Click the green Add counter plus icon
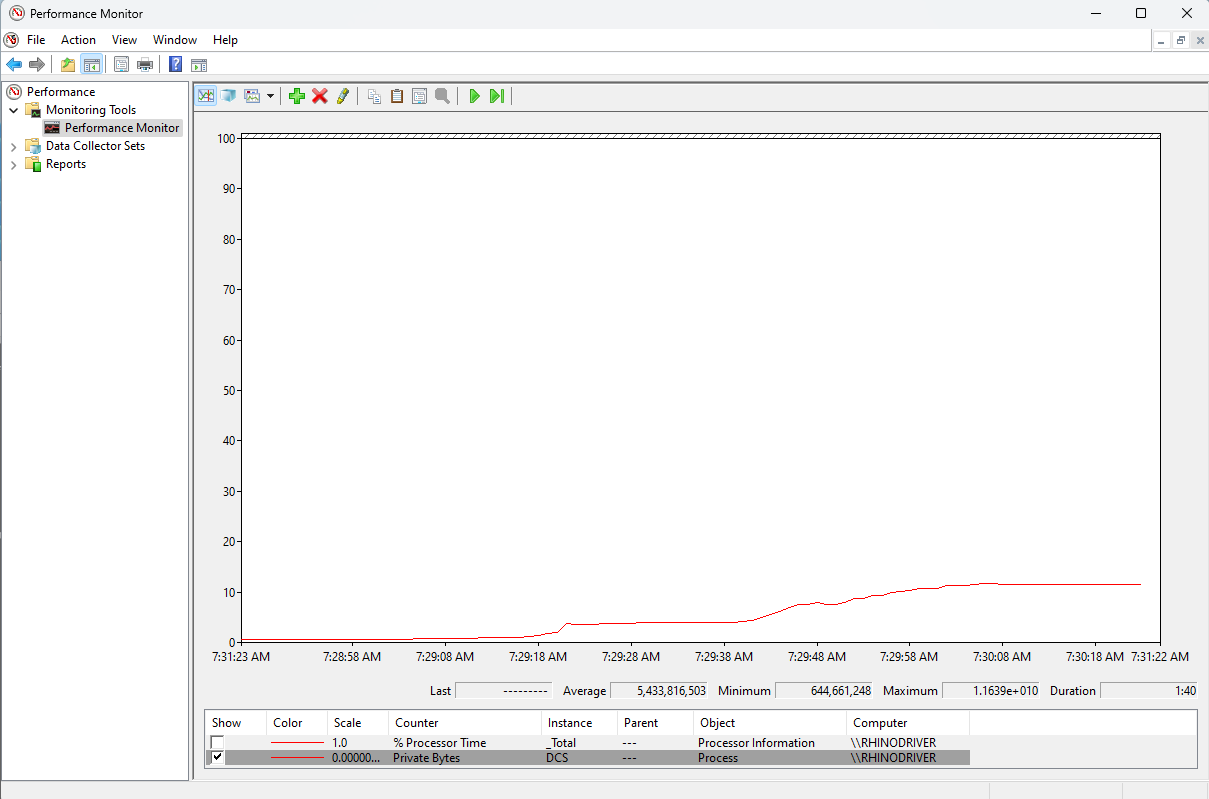The image size is (1209, 799). 296,96
